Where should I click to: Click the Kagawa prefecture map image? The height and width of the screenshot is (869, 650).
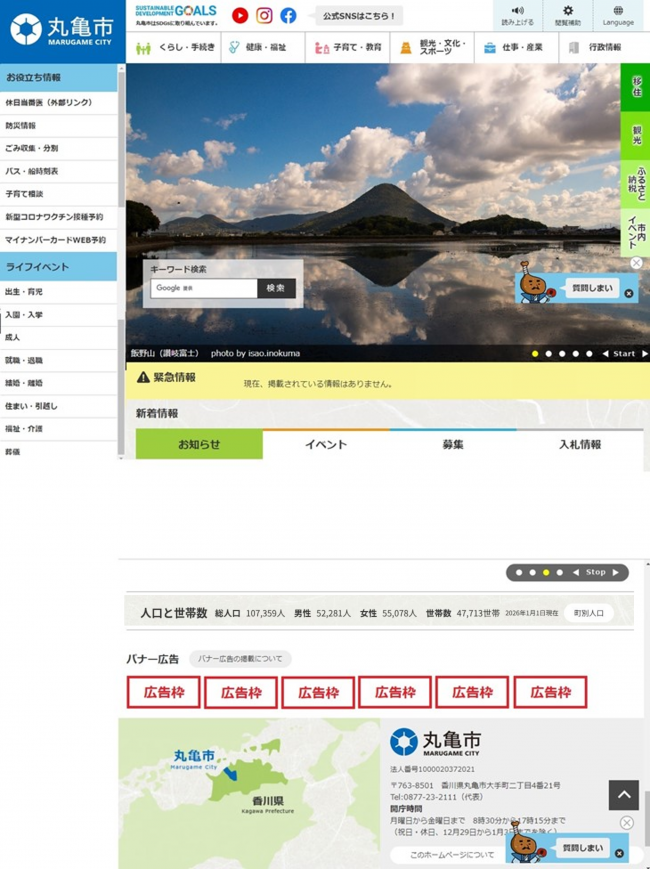(249, 794)
